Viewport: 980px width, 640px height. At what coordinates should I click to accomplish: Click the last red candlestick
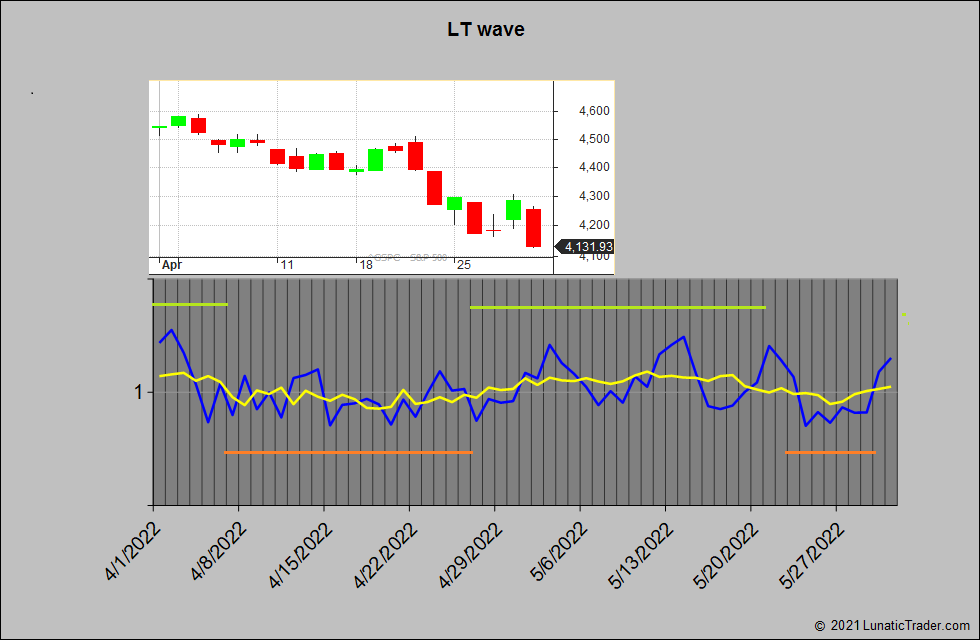pyautogui.click(x=534, y=227)
